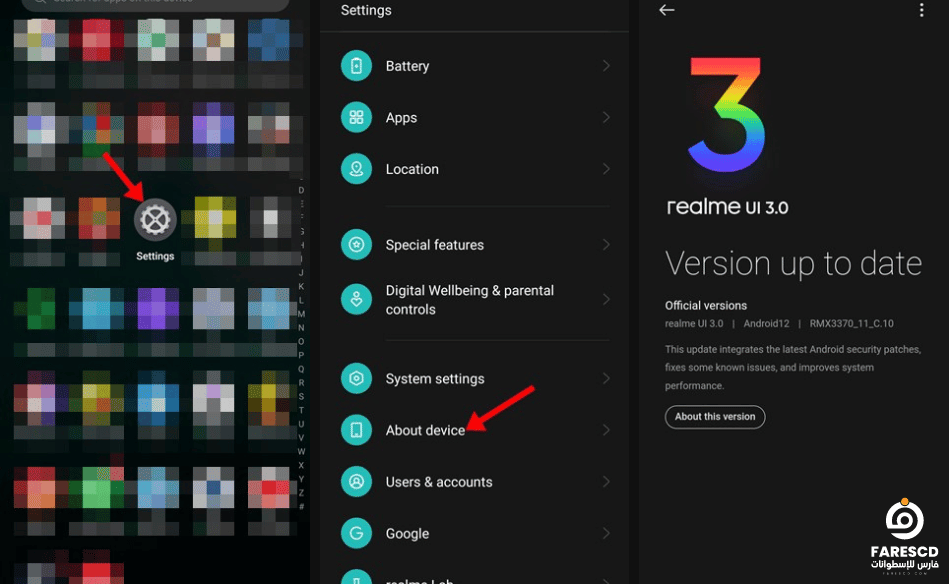Tap the Special features star icon
This screenshot has height=584, width=949.
pos(356,244)
